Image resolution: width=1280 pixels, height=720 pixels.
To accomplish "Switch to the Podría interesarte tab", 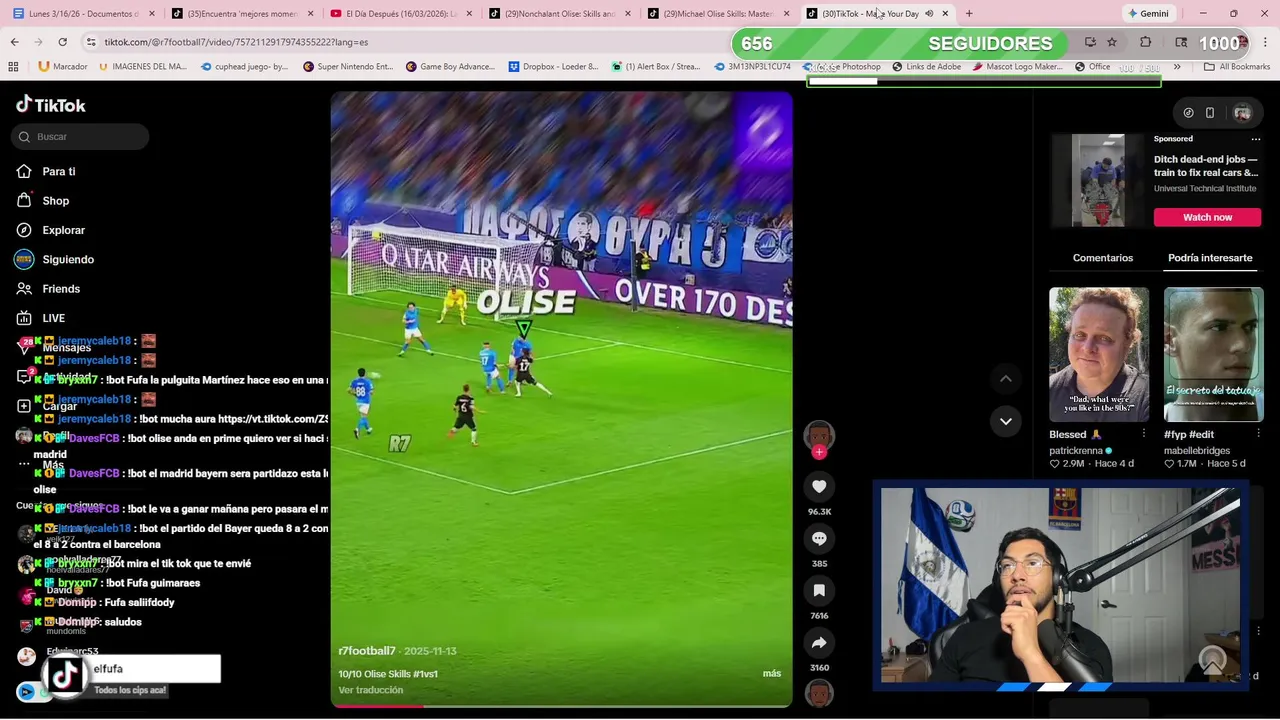I will point(1210,258).
